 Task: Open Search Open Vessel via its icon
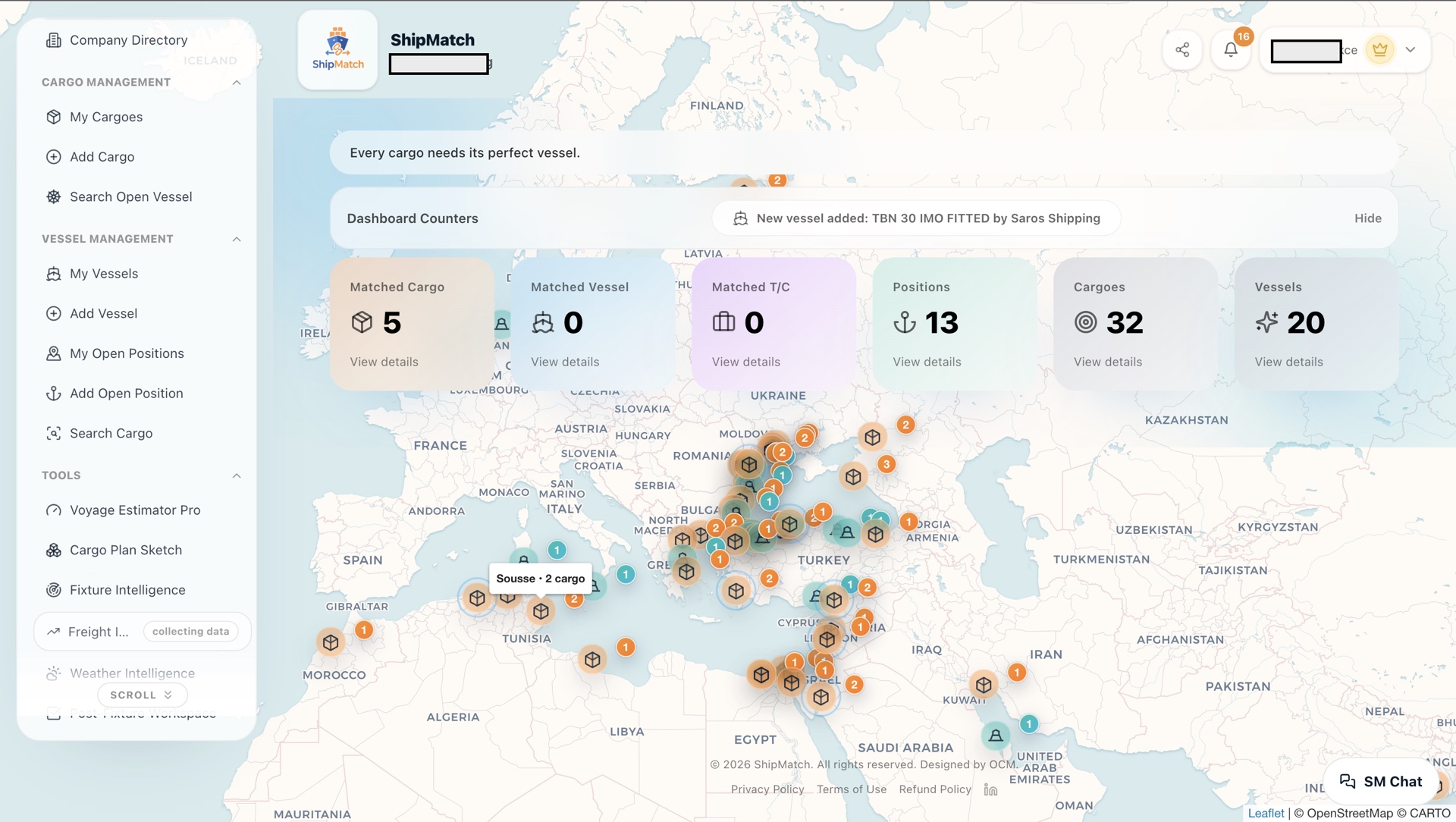(x=53, y=196)
